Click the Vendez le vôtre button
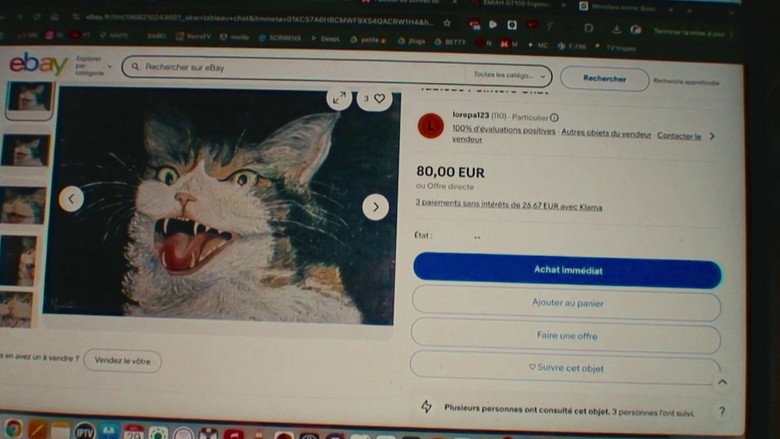This screenshot has width=780, height=439. (122, 361)
